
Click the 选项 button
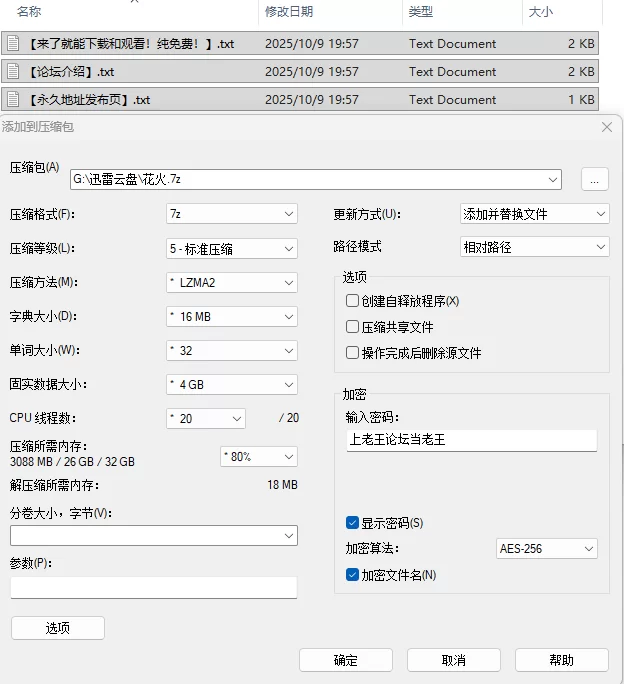tap(57, 628)
